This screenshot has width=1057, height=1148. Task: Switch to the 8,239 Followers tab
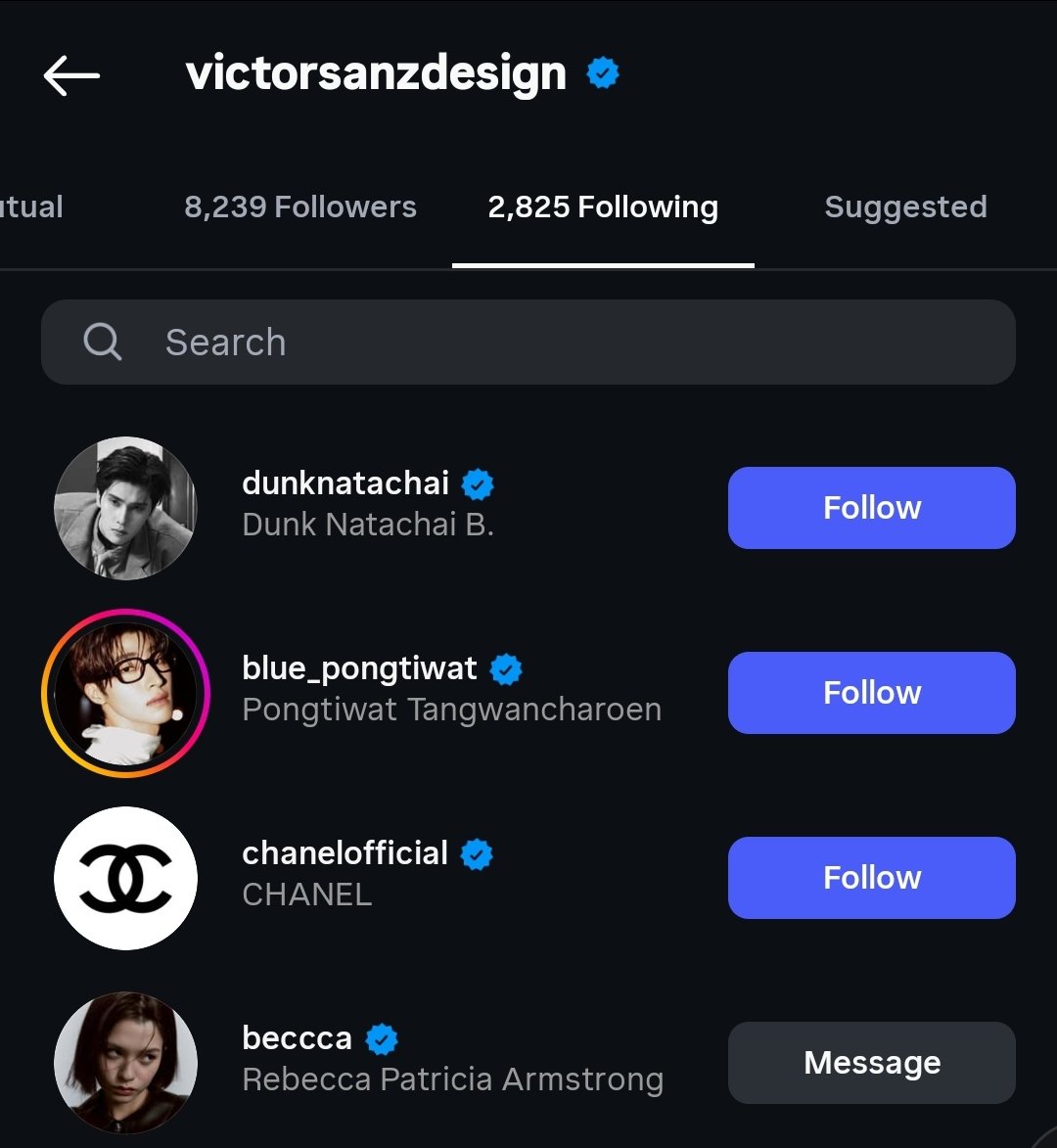[299, 207]
